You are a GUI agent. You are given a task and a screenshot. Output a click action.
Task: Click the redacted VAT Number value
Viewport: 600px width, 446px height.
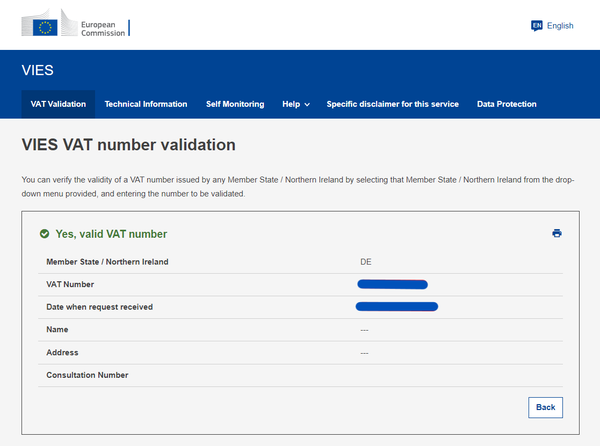pyautogui.click(x=392, y=285)
